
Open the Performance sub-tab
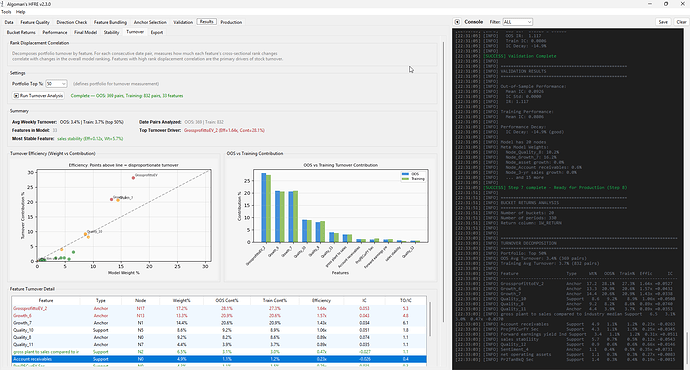(x=55, y=32)
